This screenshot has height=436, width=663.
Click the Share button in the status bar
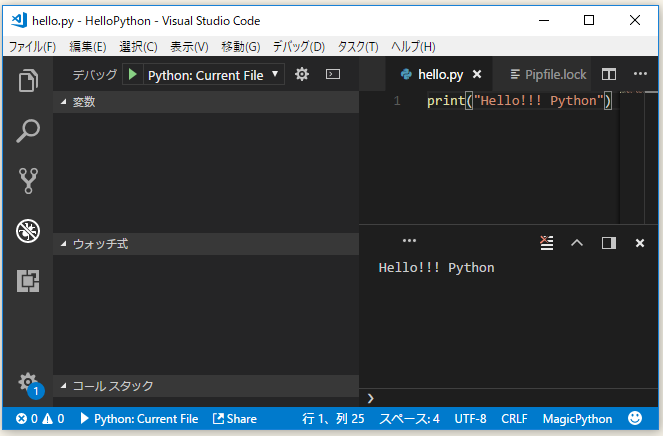pos(235,419)
